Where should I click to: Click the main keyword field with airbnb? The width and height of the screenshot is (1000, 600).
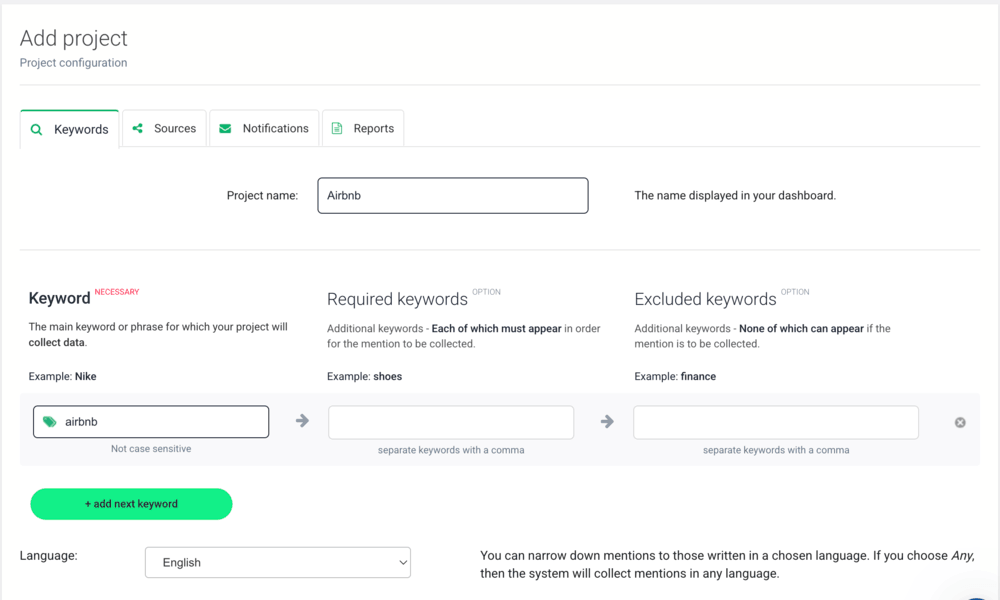tap(160, 422)
